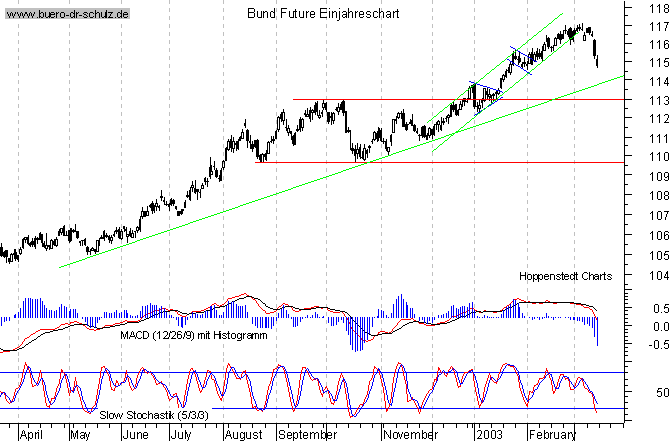Click the 112 price axis value
The width and height of the screenshot is (672, 441).
[659, 119]
